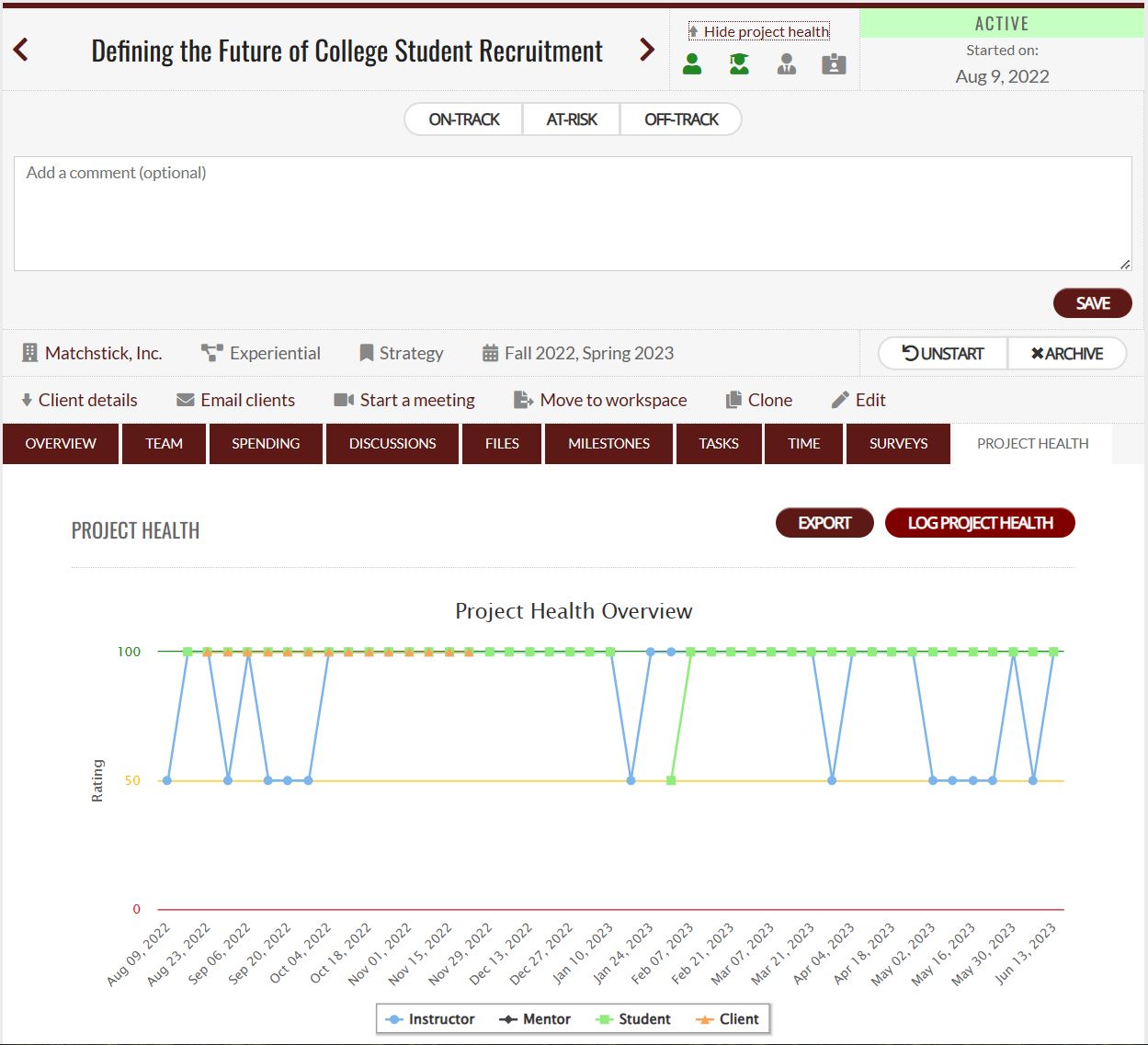Open the next project with right chevron

[x=647, y=50]
